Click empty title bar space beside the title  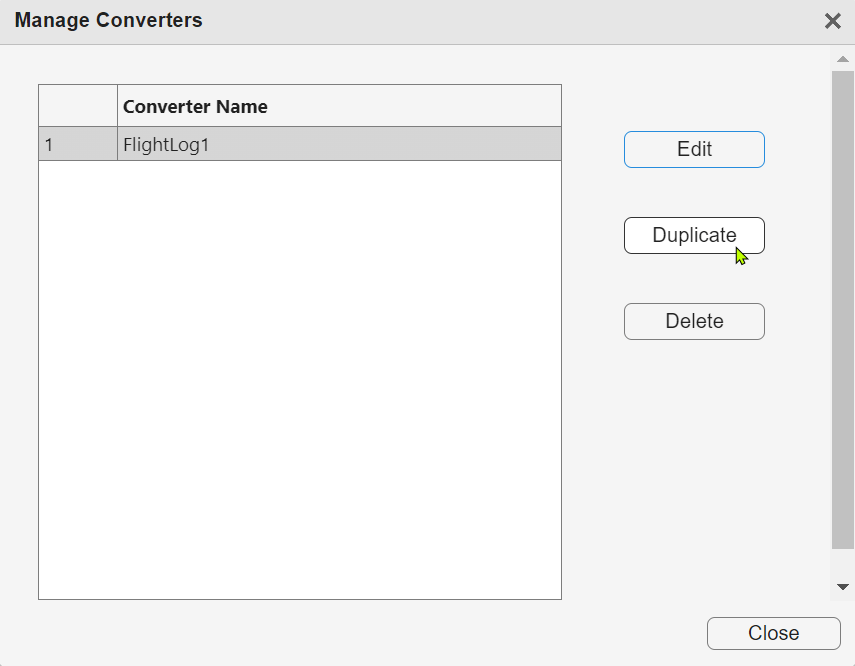pyautogui.click(x=500, y=21)
